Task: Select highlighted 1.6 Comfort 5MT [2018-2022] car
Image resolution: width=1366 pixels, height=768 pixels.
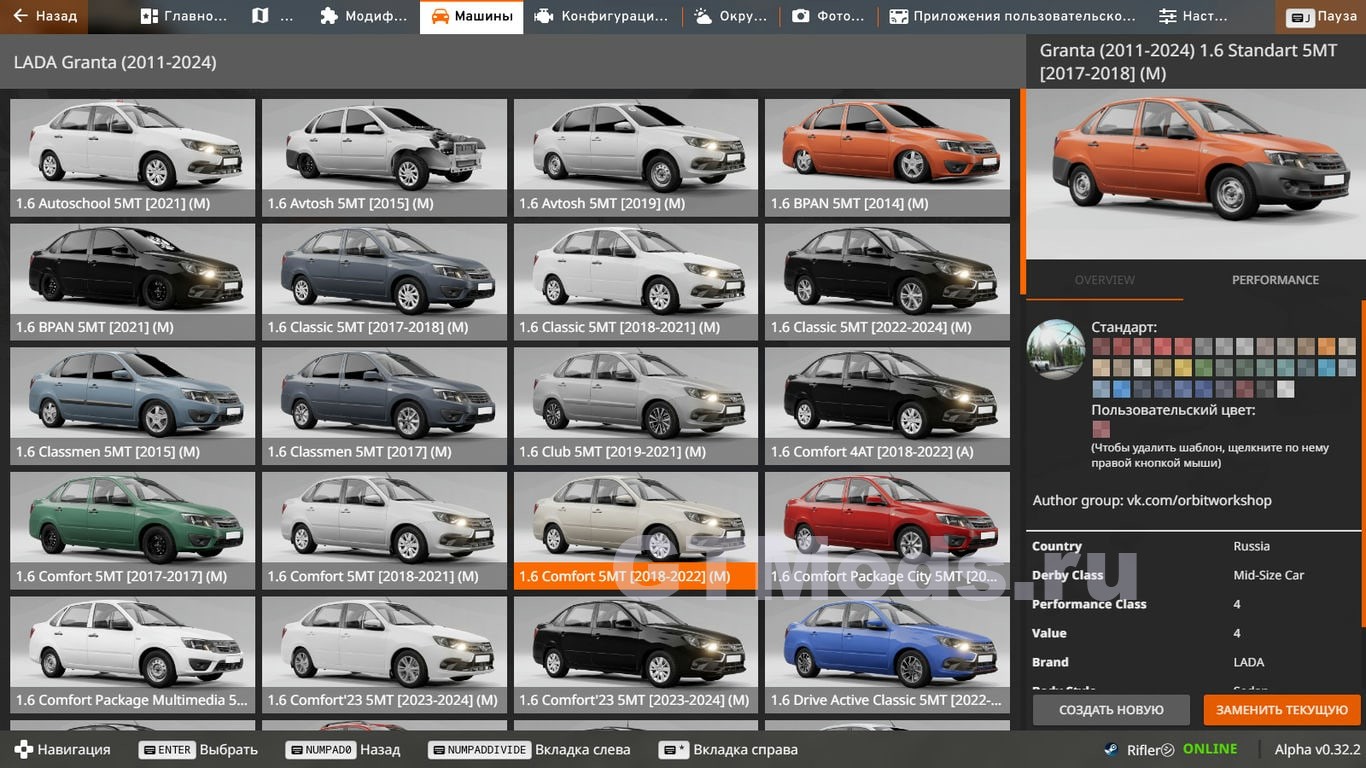Action: tap(636, 530)
